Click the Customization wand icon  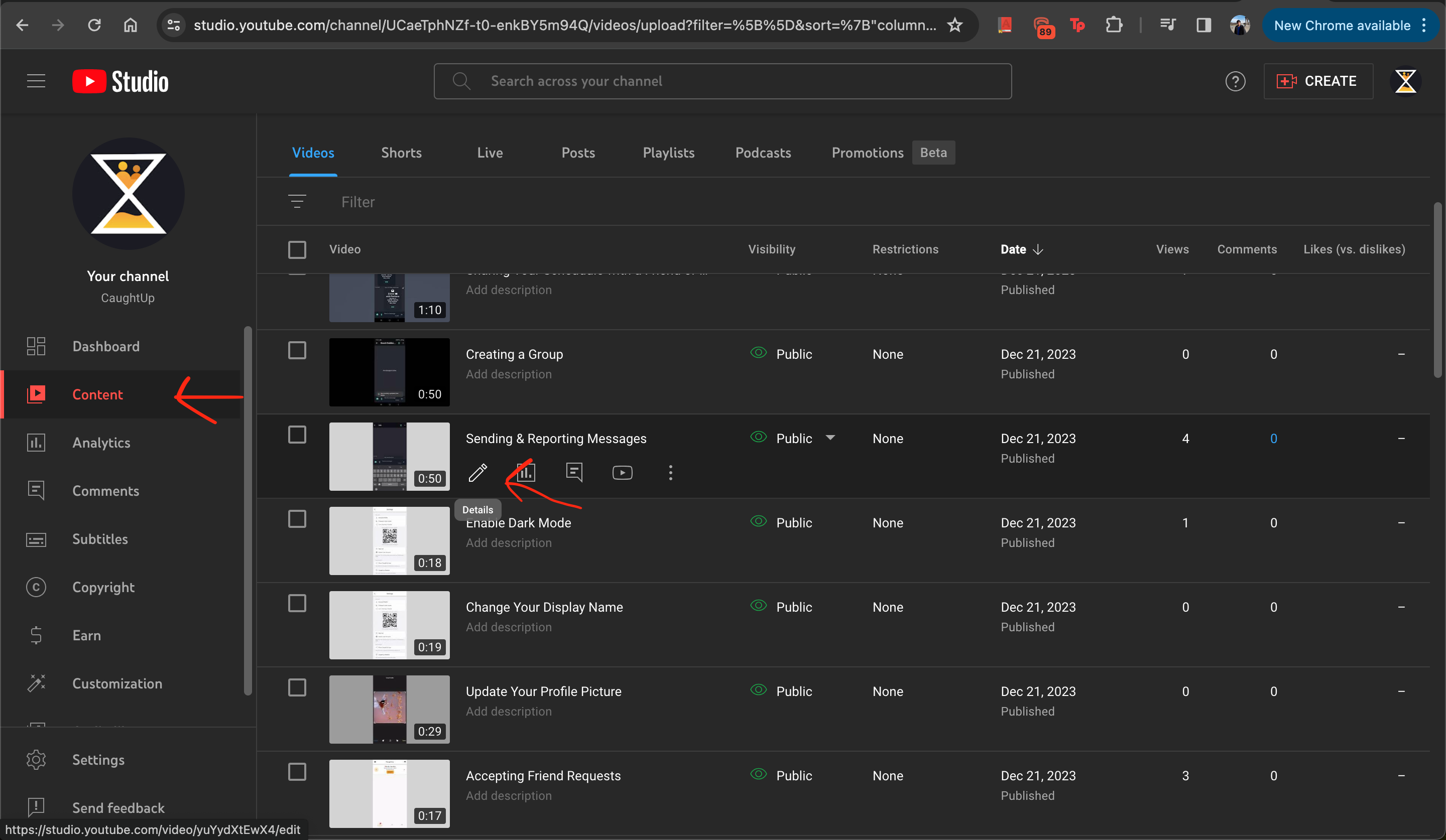coord(36,683)
